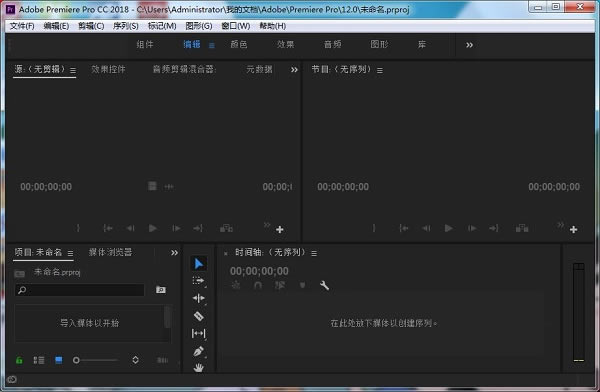
Task: Open the Source monitor button editor plus
Action: coord(280,229)
